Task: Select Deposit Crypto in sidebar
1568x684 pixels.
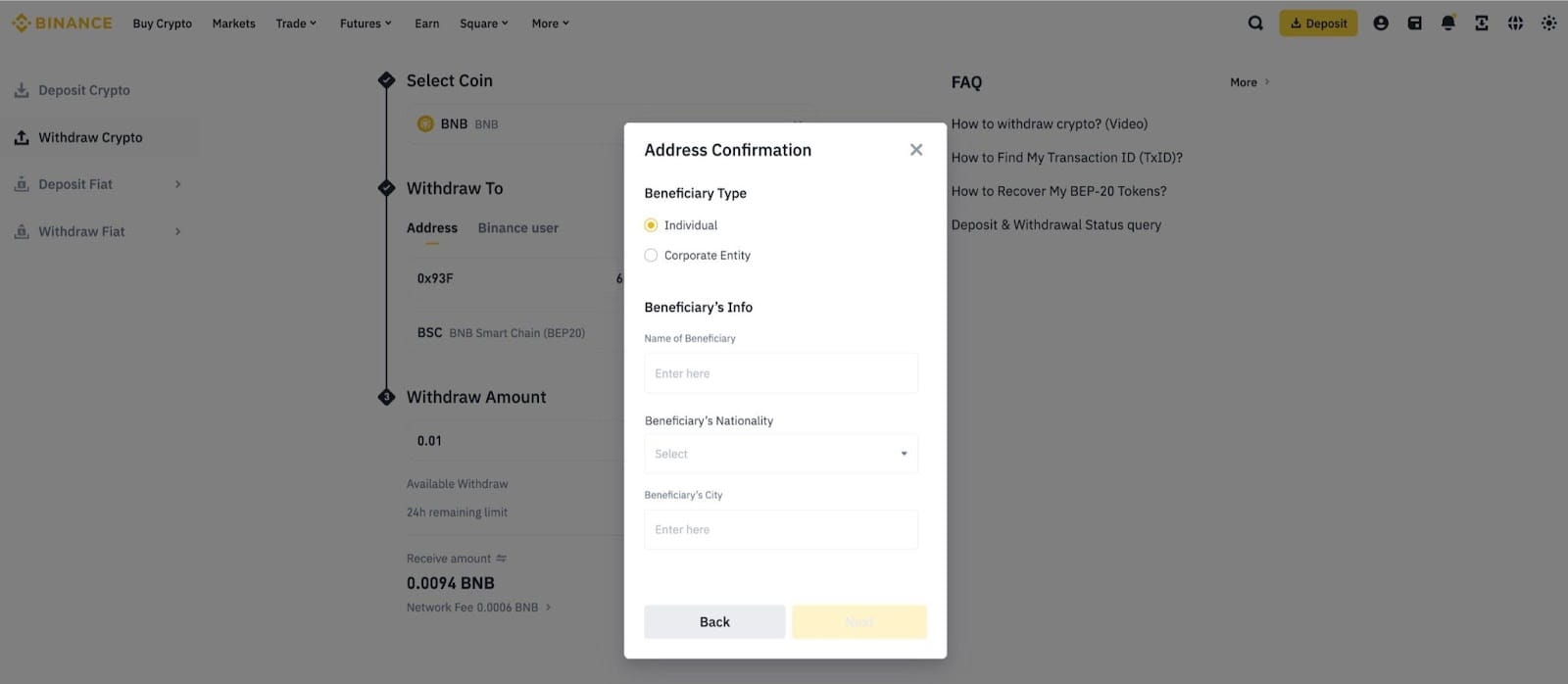Action: 84,90
